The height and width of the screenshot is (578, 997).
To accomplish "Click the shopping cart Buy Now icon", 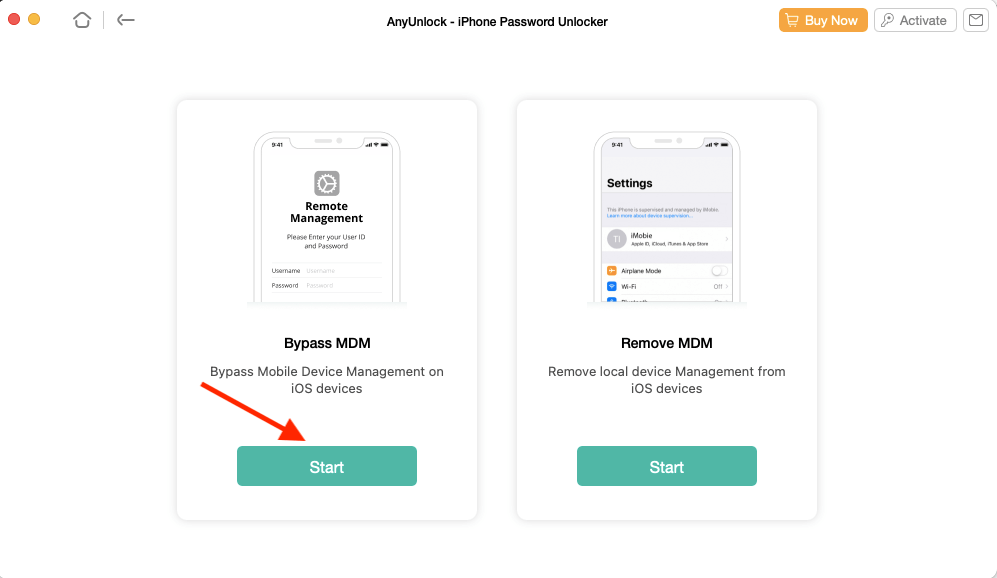I will click(792, 20).
